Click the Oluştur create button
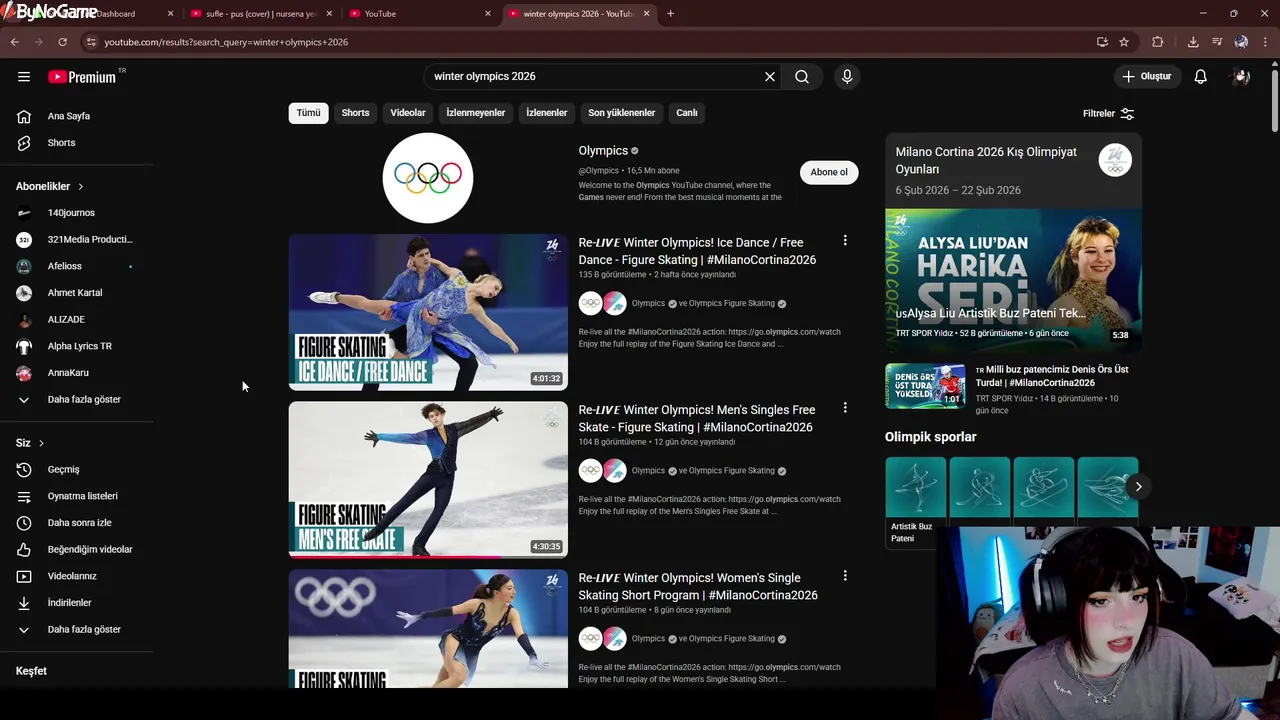 (x=1146, y=76)
